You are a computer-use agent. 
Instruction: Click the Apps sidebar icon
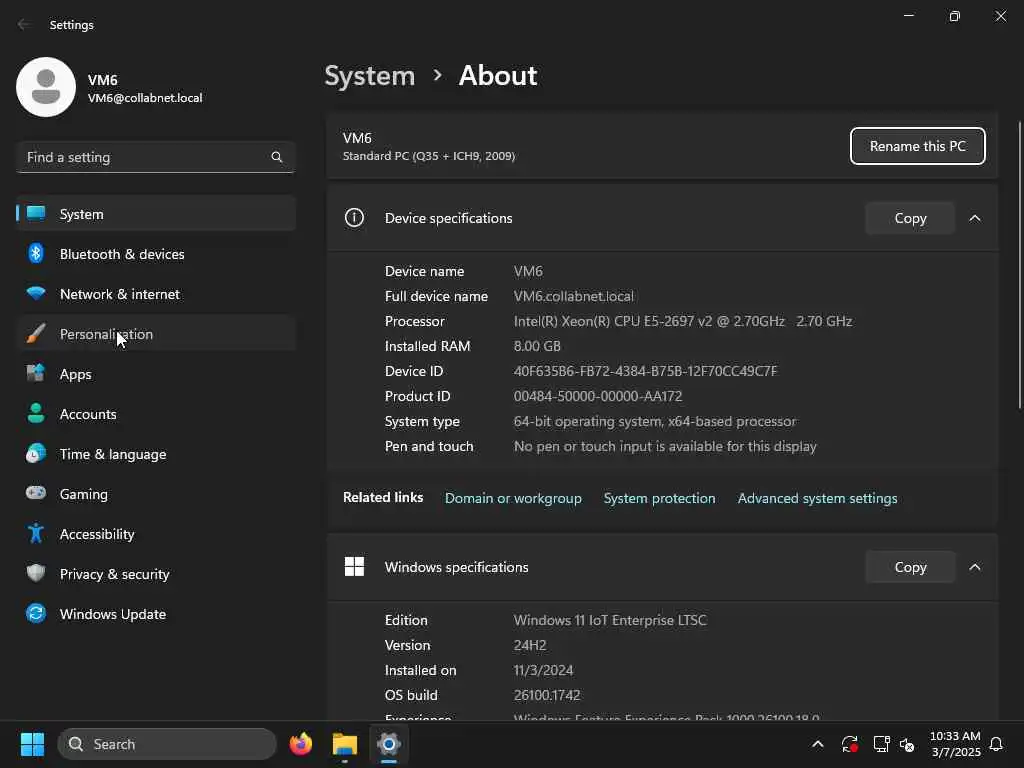(36, 374)
